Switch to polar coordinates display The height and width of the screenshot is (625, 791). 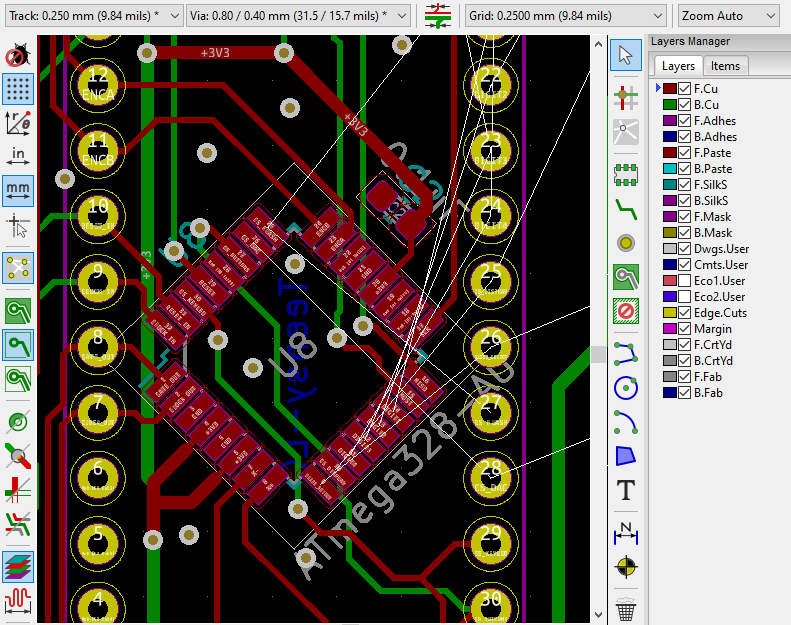click(18, 123)
